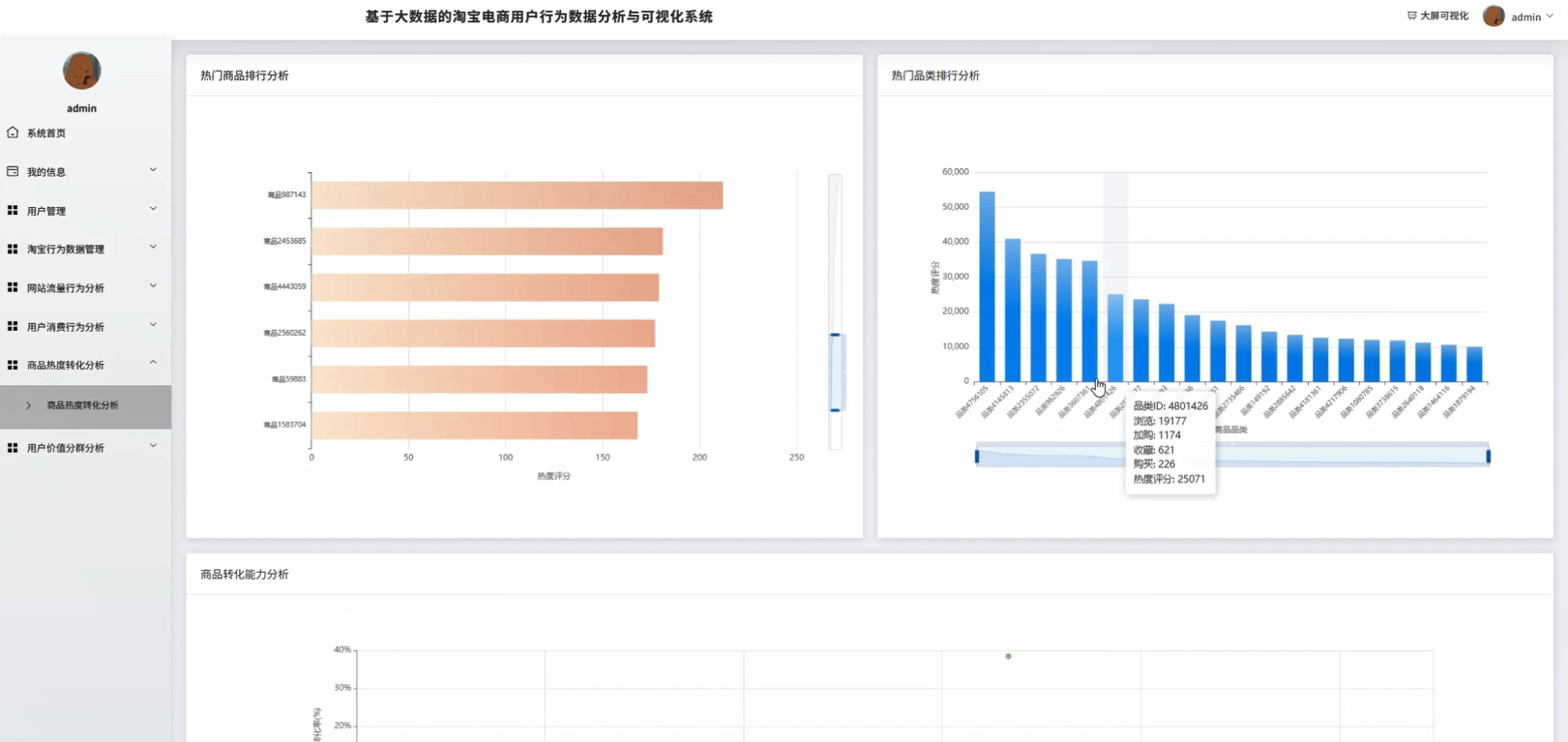This screenshot has height=742, width=1568.
Task: Click the sidebar admin profile picture
Action: [81, 71]
